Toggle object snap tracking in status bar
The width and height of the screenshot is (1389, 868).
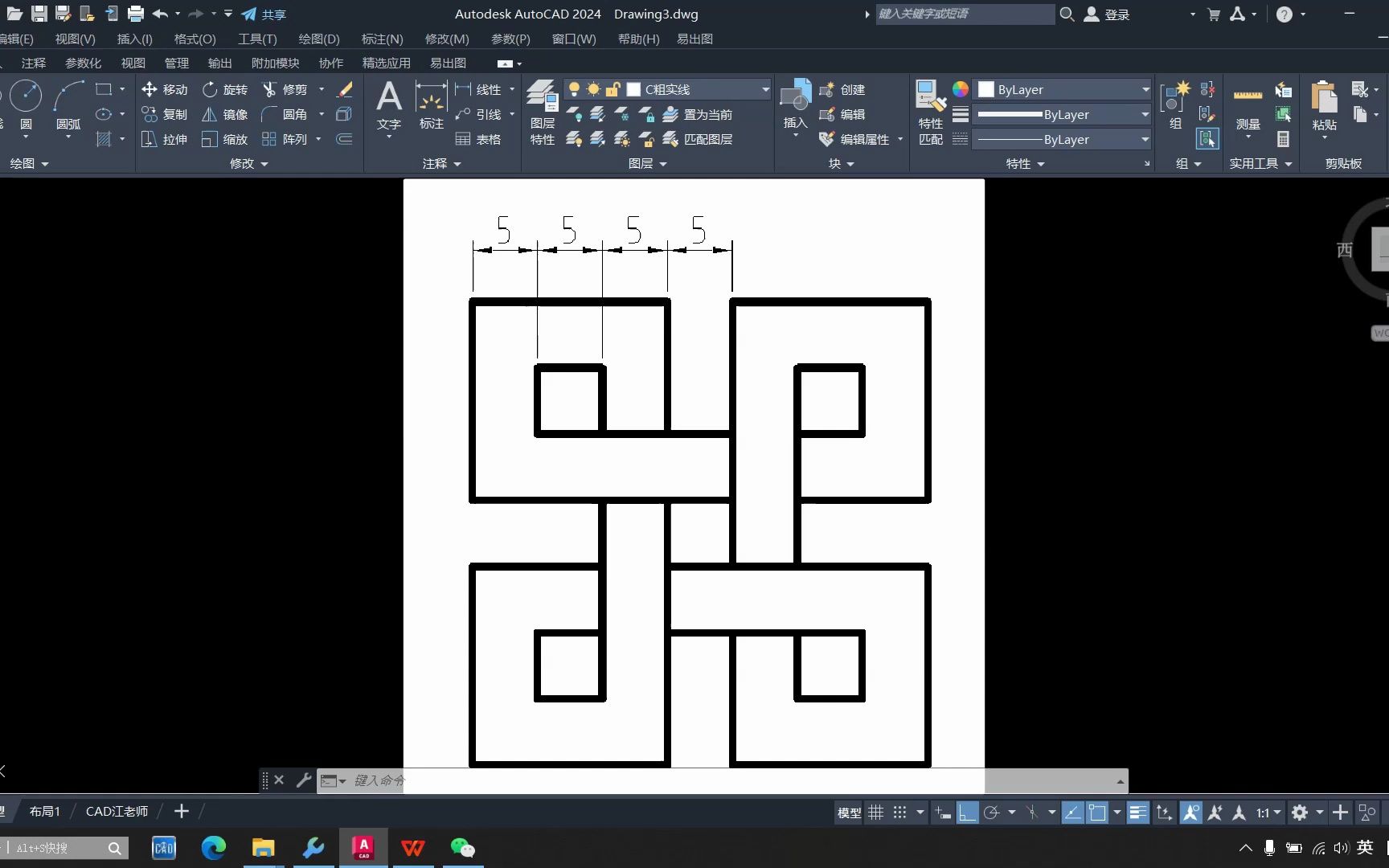click(x=1072, y=813)
